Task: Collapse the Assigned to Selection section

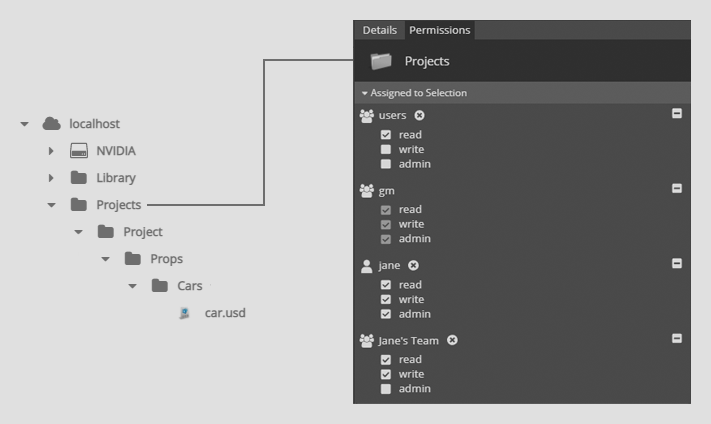Action: tap(365, 93)
